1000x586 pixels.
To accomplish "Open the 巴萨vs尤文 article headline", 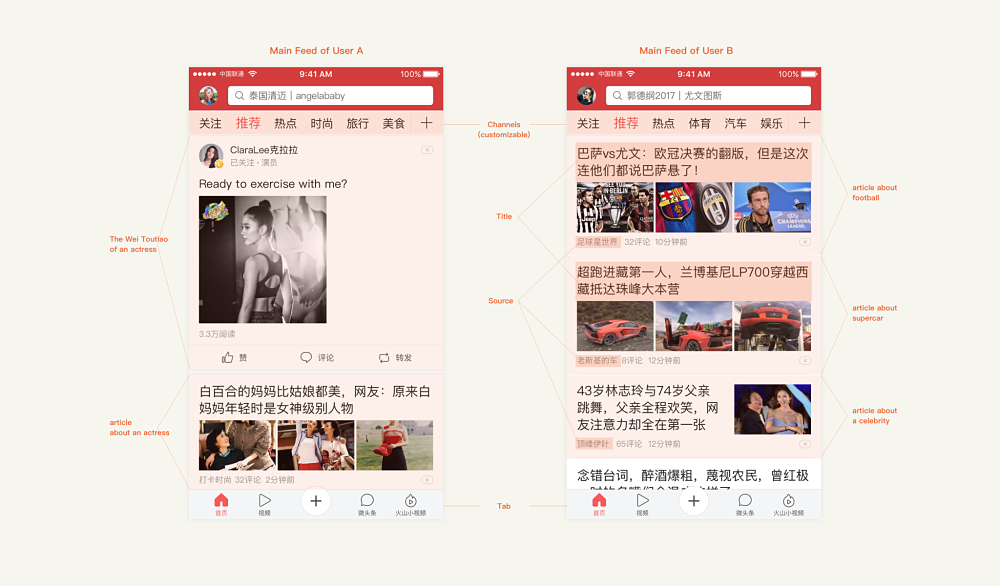I will [x=692, y=162].
